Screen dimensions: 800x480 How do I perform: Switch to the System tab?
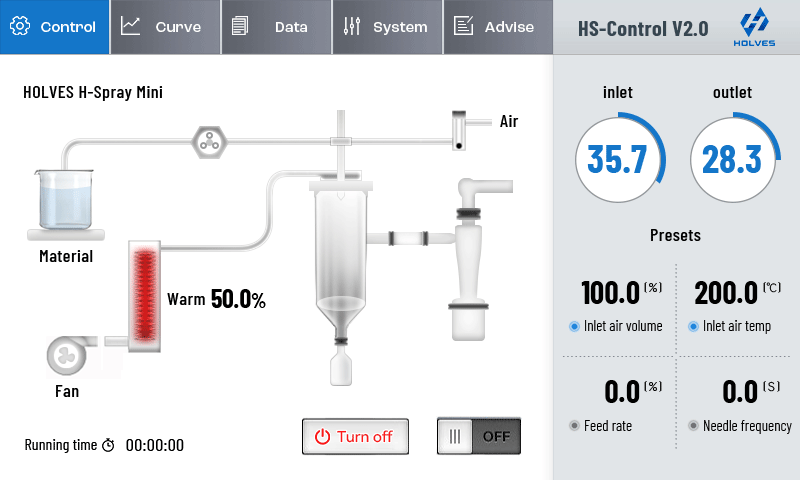point(385,27)
